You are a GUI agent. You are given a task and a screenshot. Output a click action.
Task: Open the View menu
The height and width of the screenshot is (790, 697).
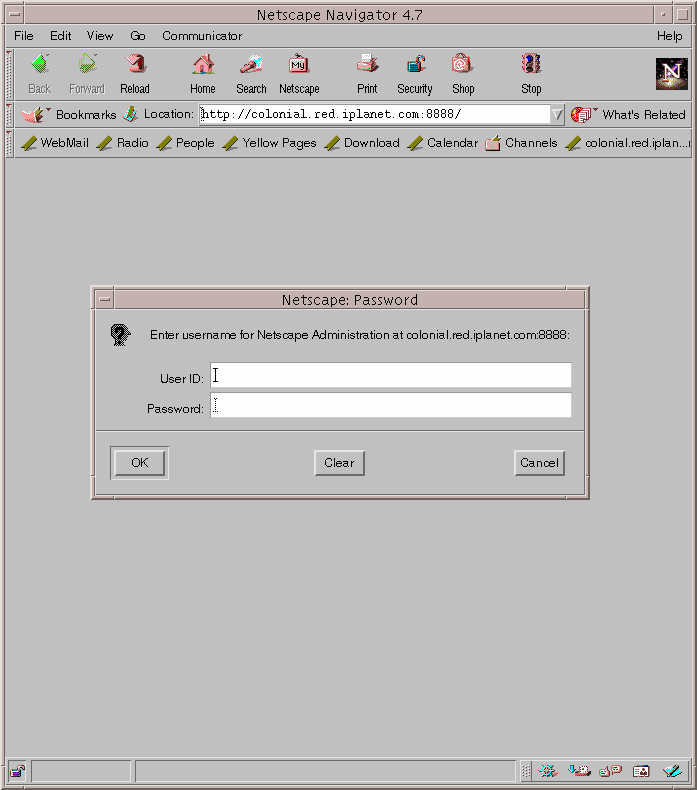click(x=100, y=36)
